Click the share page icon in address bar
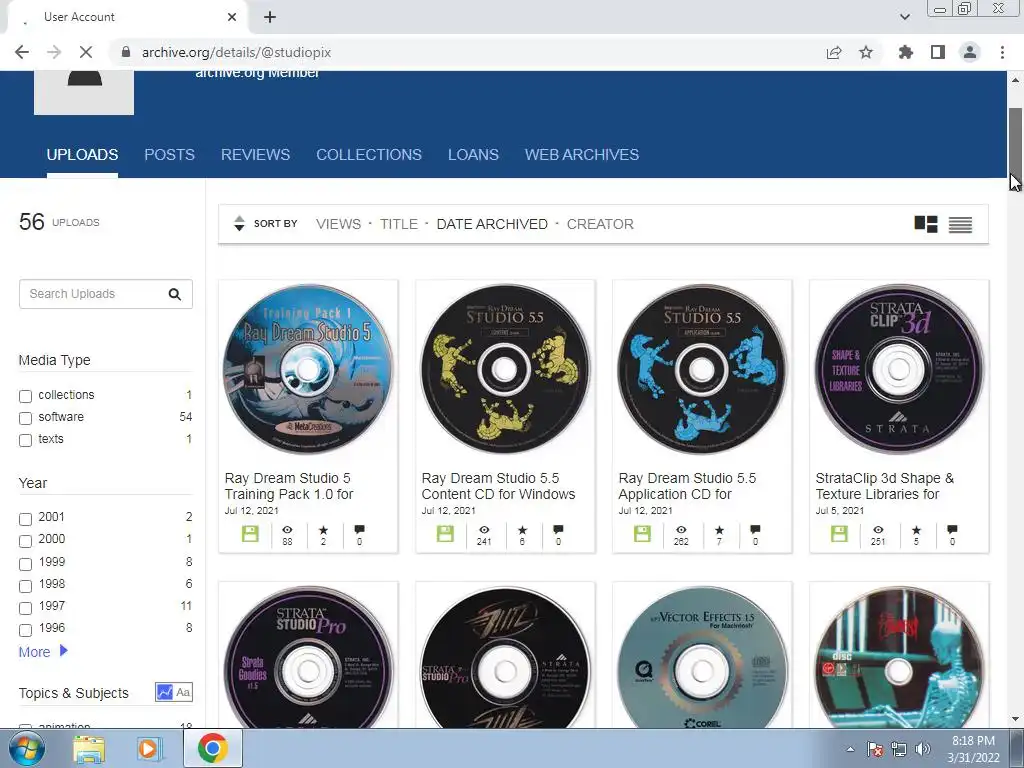Viewport: 1024px width, 768px height. pos(833,52)
